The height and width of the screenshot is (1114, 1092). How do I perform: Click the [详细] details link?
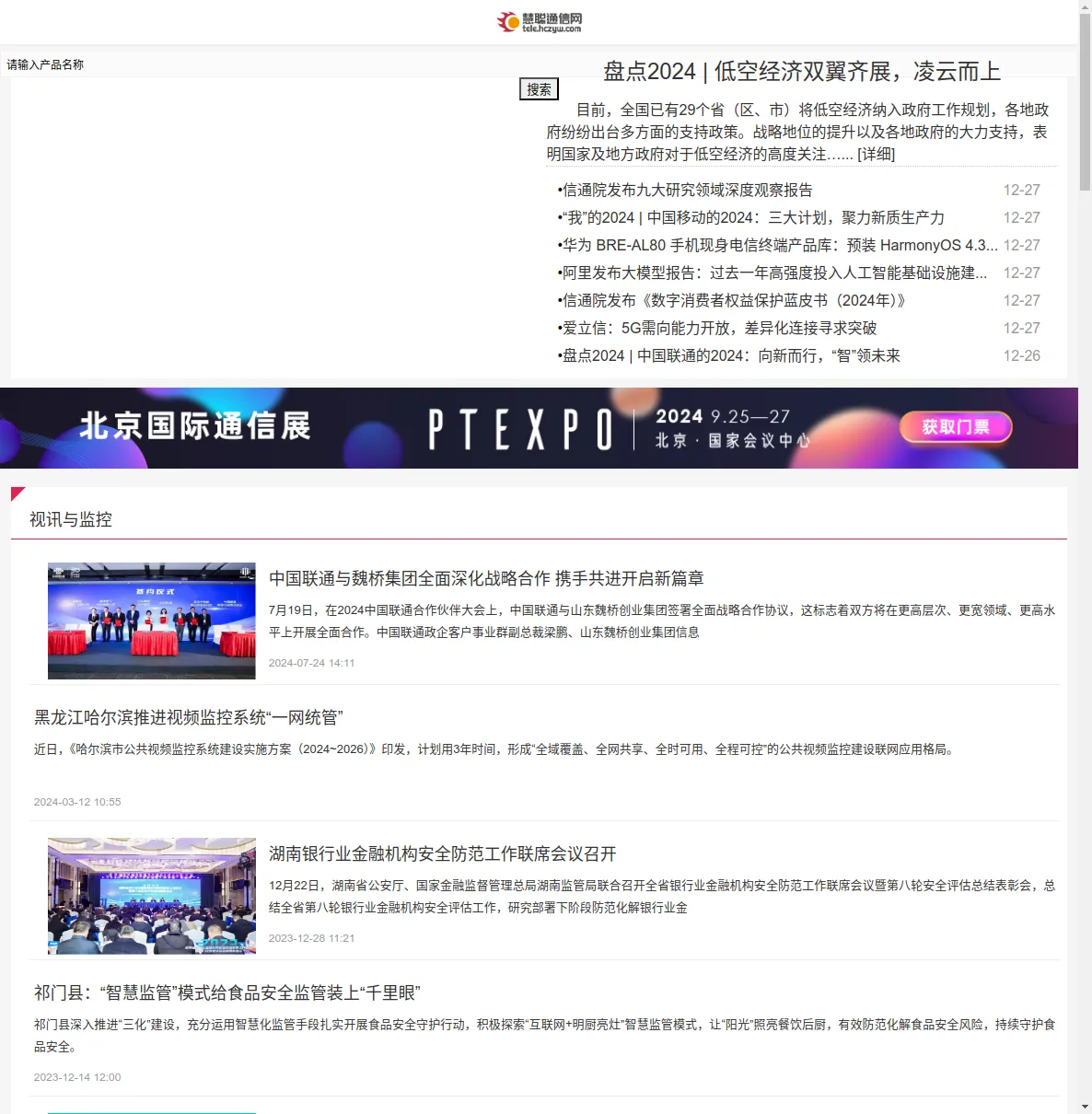pyautogui.click(x=876, y=154)
